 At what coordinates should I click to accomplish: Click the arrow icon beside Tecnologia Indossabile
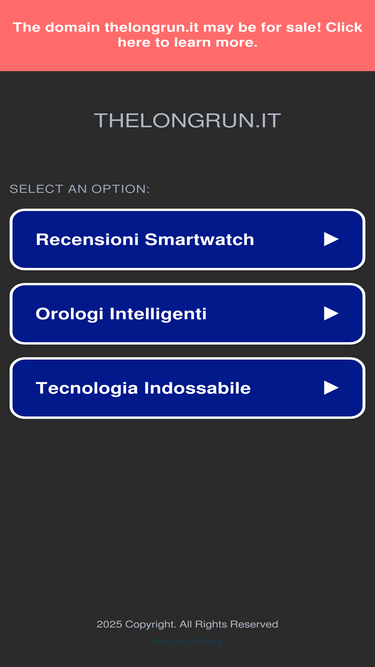[331, 388]
